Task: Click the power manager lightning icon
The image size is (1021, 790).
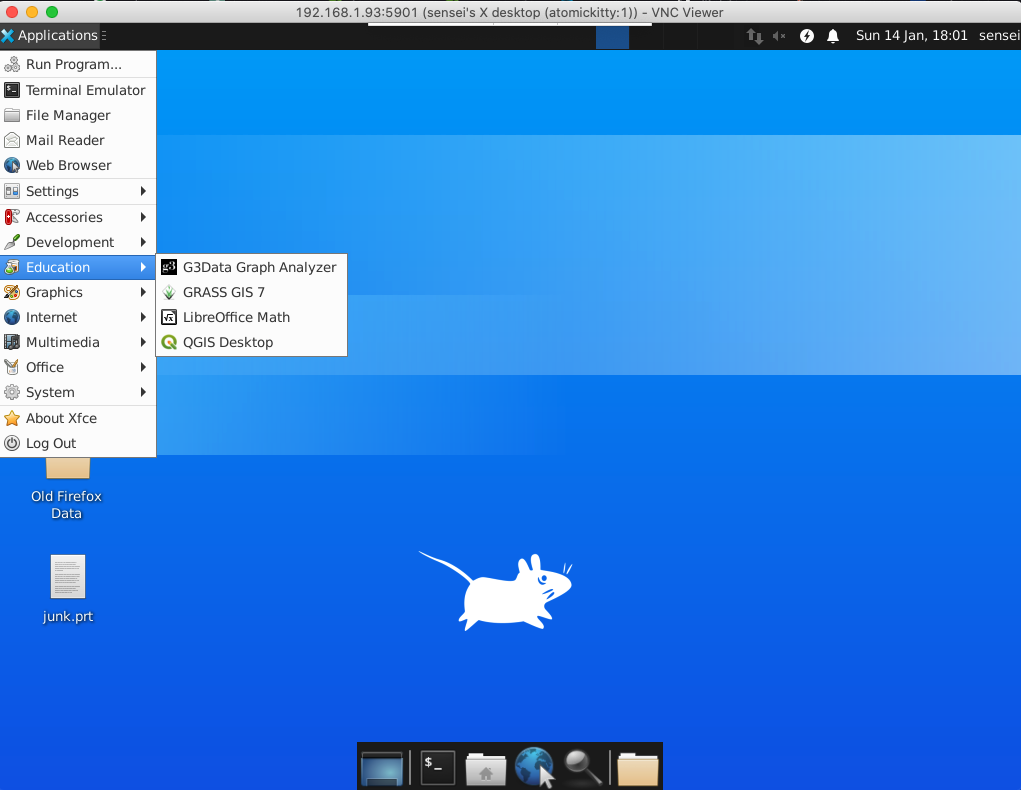Action: [806, 36]
